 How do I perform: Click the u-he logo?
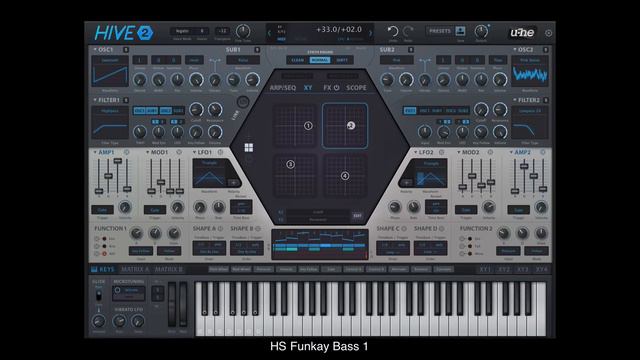[x=522, y=33]
